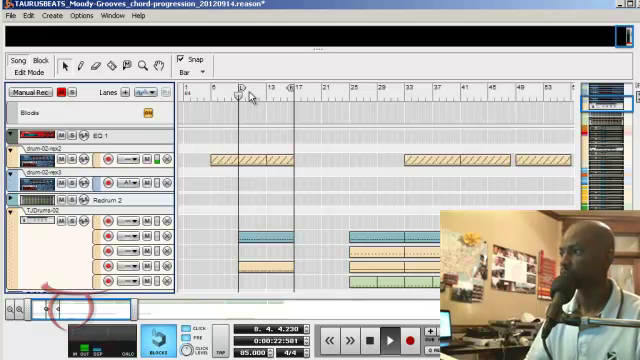This screenshot has height=360, width=640.
Task: Collapse the TJDrums-02 track
Action: pyautogui.click(x=11, y=213)
